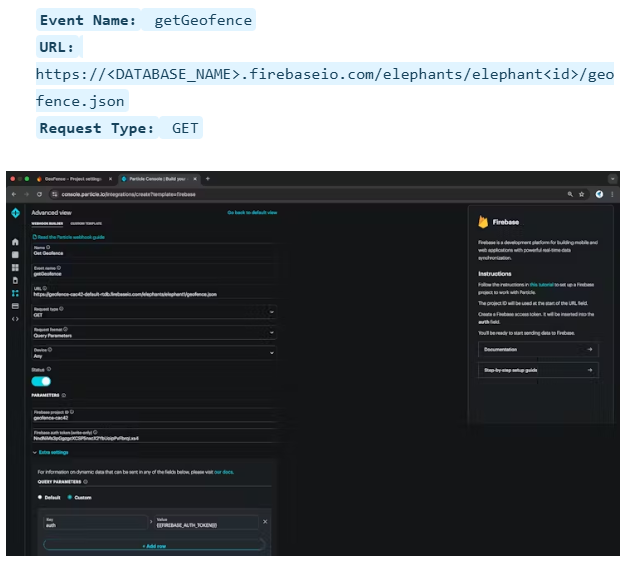This screenshot has width=625, height=562.
Task: Click the Particle logo in the sidebar
Action: tap(15, 213)
